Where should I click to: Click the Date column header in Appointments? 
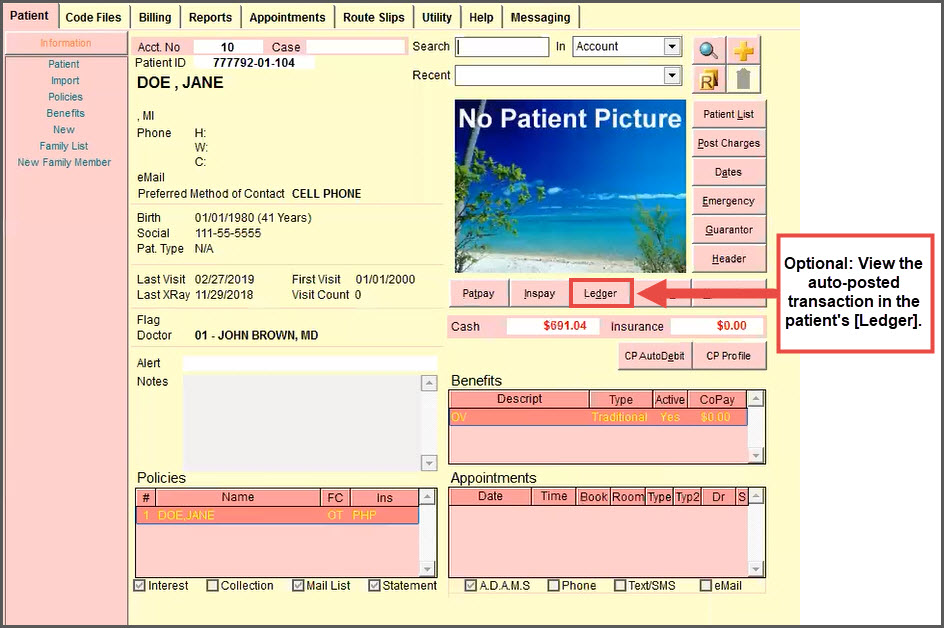click(x=490, y=496)
